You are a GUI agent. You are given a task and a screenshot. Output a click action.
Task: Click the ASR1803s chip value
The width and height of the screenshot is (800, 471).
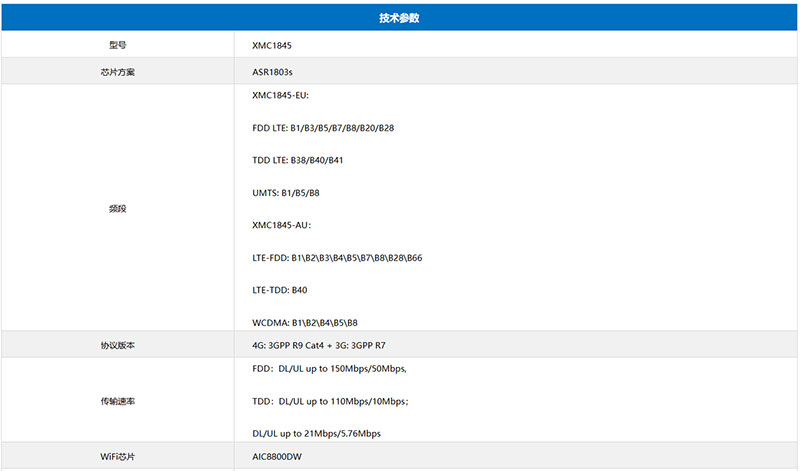[x=273, y=72]
